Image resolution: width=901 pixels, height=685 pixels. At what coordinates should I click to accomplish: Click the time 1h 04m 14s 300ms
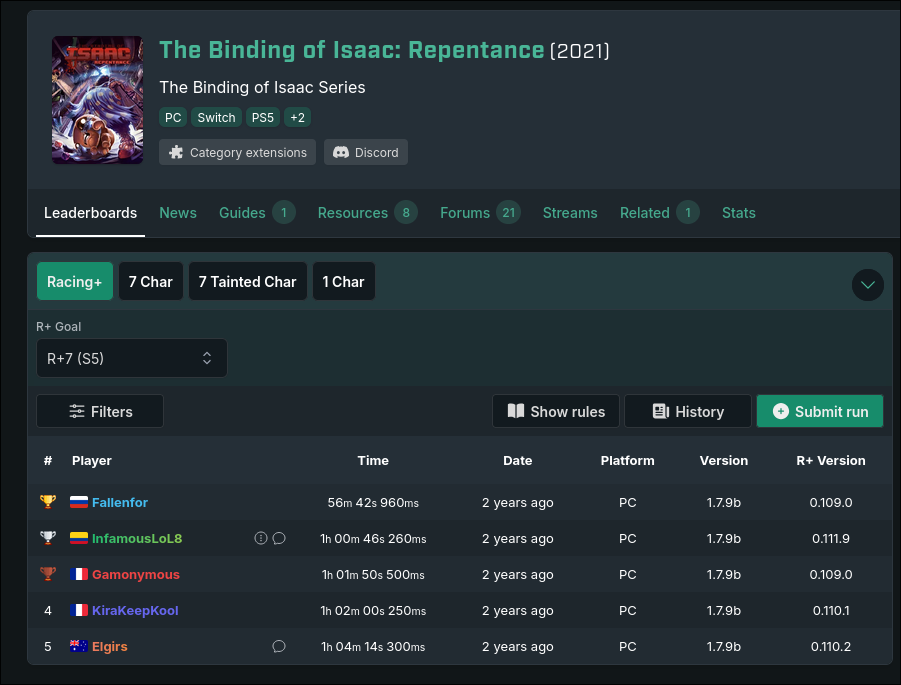373,646
